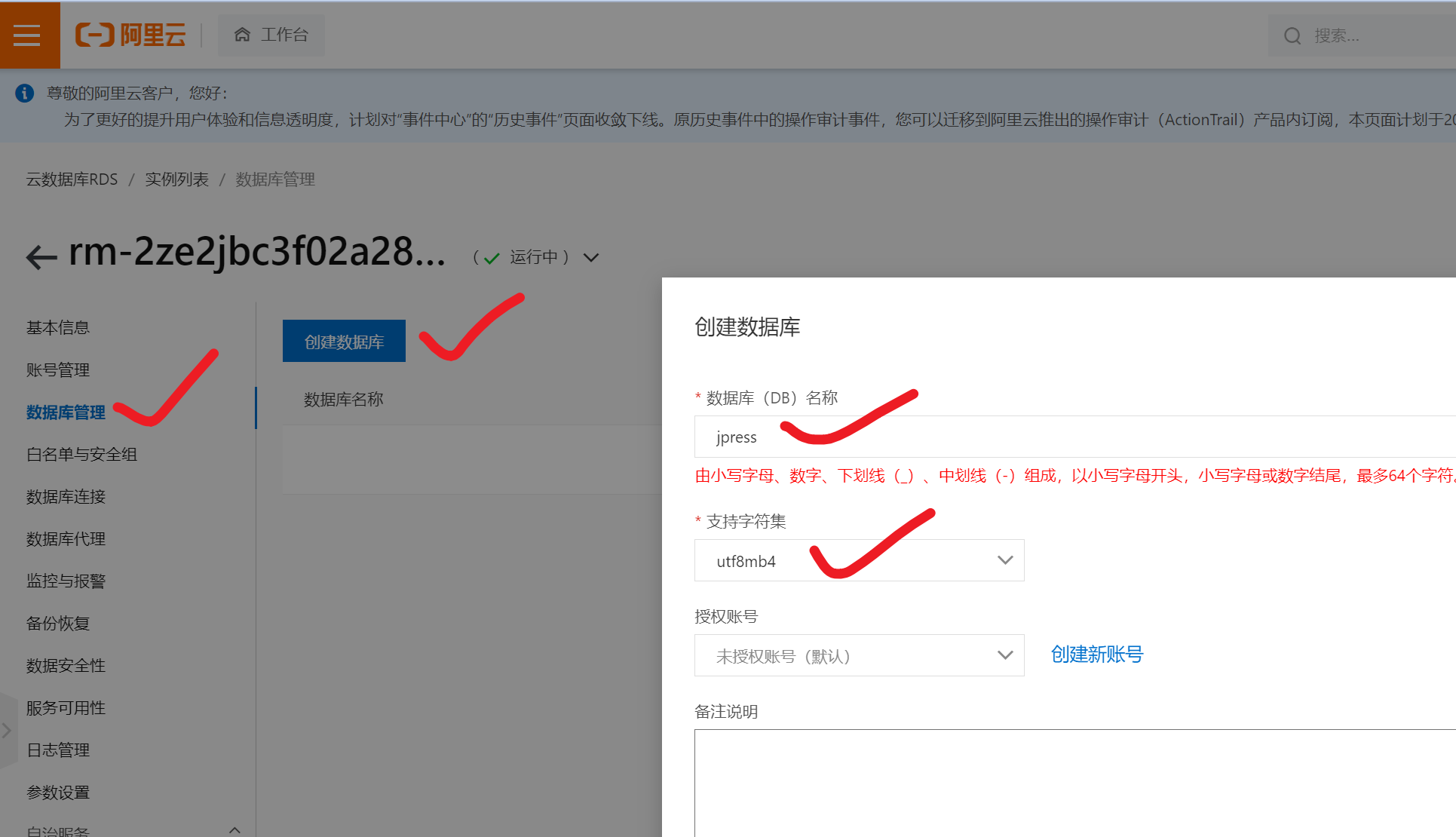Image resolution: width=1456 pixels, height=837 pixels.
Task: Click the blue info notice icon
Action: pyautogui.click(x=24, y=93)
